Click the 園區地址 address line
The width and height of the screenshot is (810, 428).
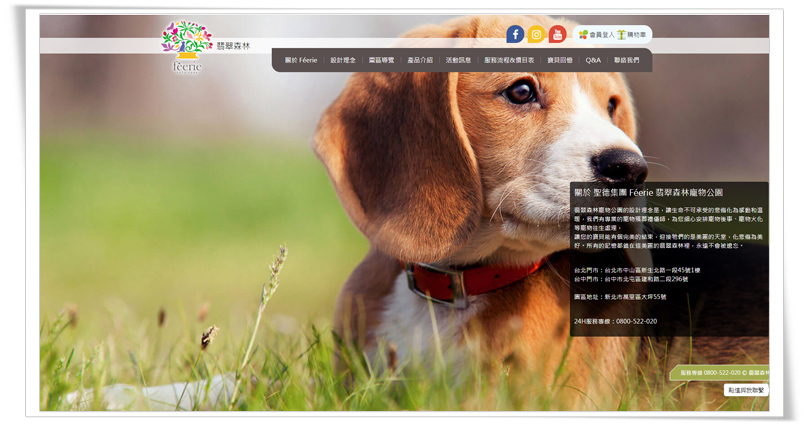point(620,296)
